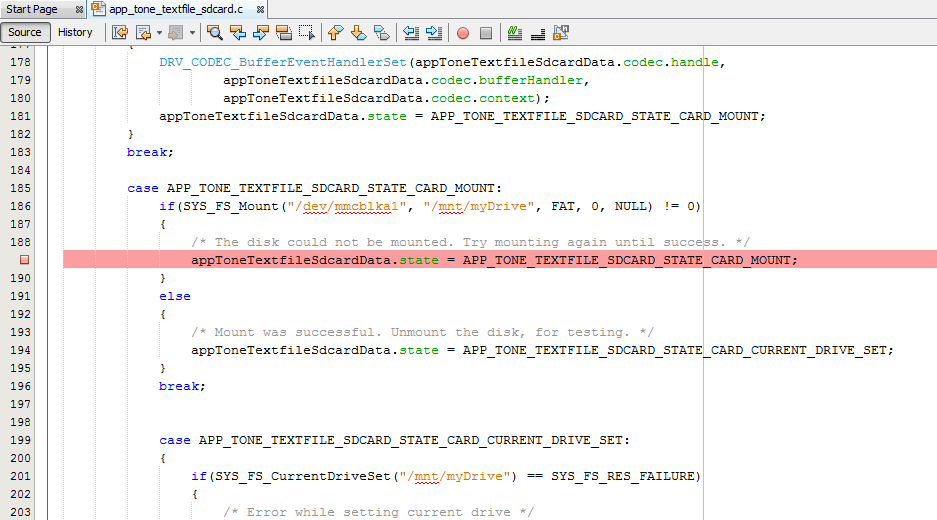Shift line left icon

click(411, 33)
